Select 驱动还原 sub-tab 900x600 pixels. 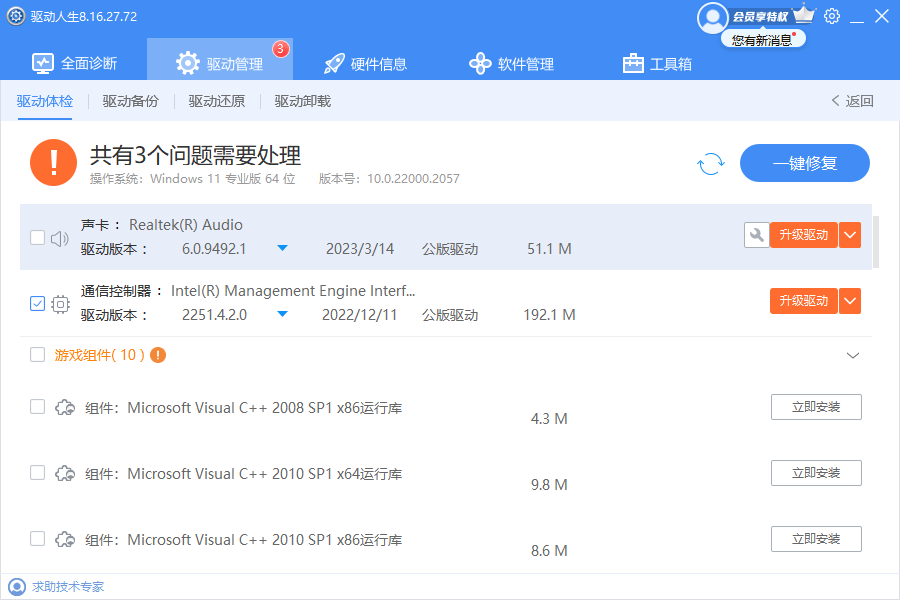click(216, 101)
